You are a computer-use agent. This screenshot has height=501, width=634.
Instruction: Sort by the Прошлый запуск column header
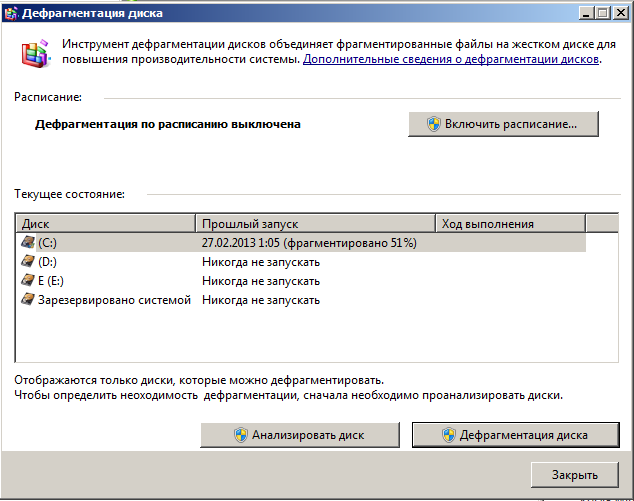(x=316, y=224)
